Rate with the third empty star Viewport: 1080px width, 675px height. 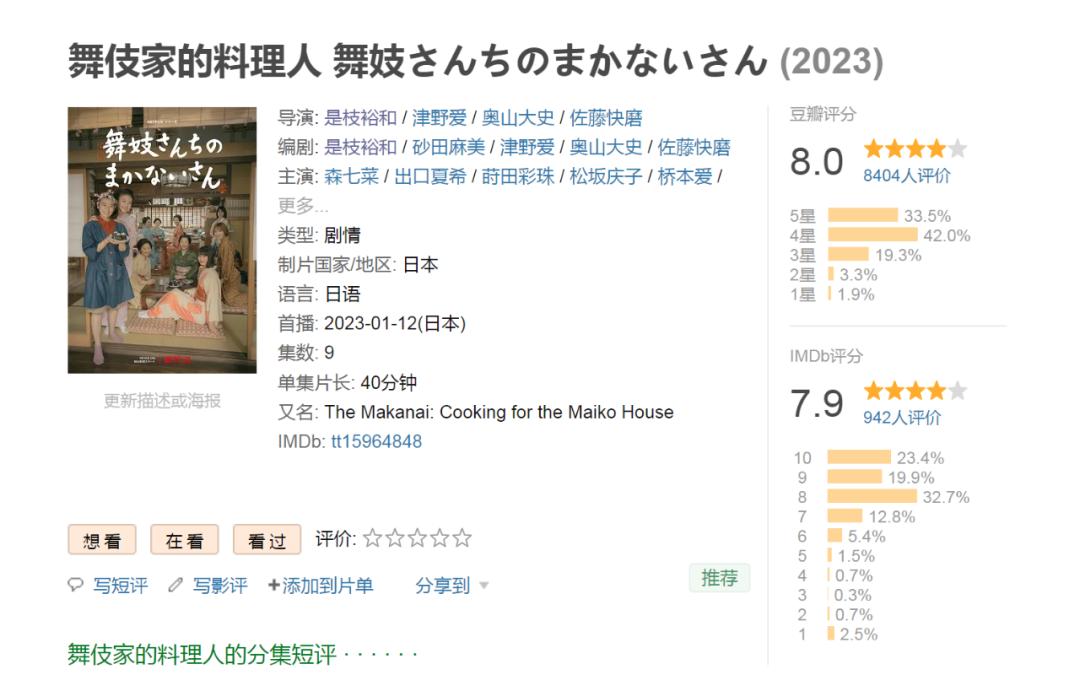(x=417, y=539)
